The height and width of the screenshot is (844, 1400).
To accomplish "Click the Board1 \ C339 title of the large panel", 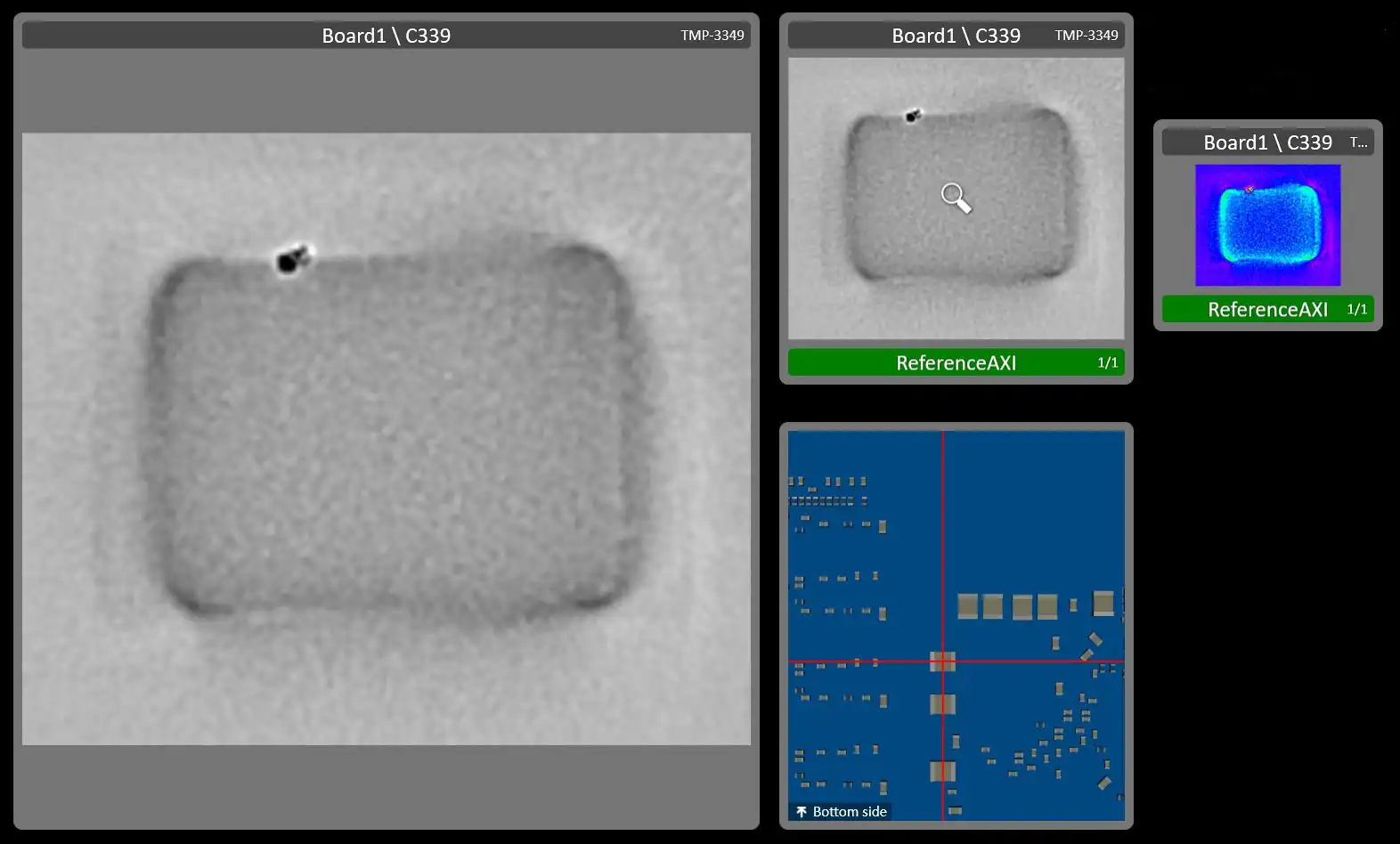I will [x=387, y=36].
